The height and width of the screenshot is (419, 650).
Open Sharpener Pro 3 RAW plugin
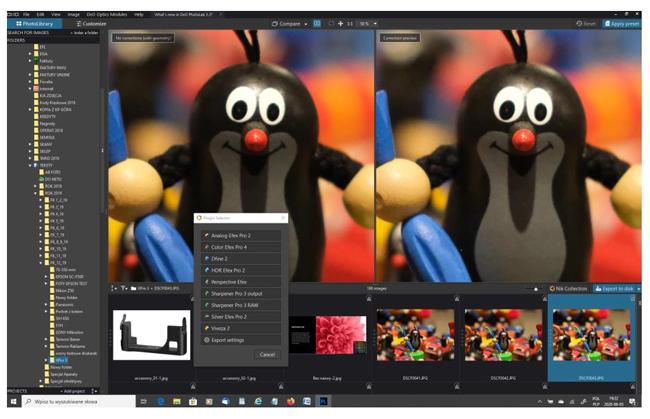tap(241, 305)
